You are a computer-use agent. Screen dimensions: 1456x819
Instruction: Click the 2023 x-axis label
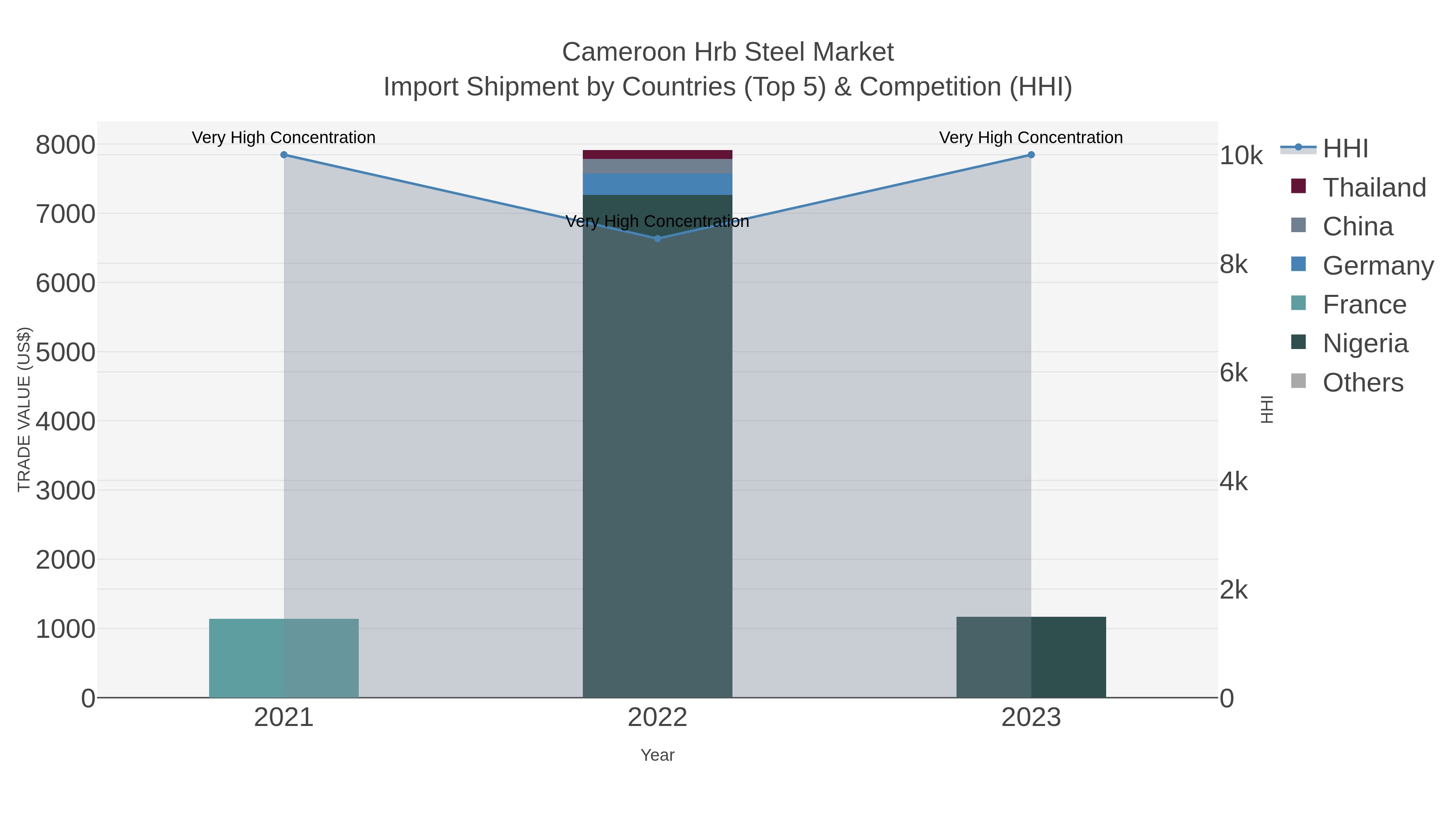pyautogui.click(x=1031, y=717)
